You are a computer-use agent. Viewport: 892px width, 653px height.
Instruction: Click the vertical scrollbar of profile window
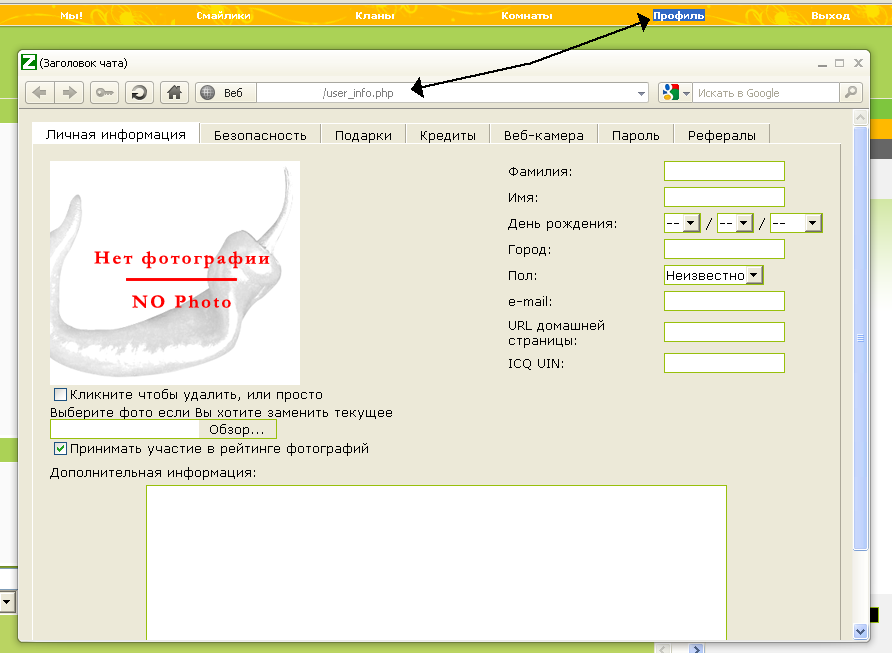click(x=860, y=340)
